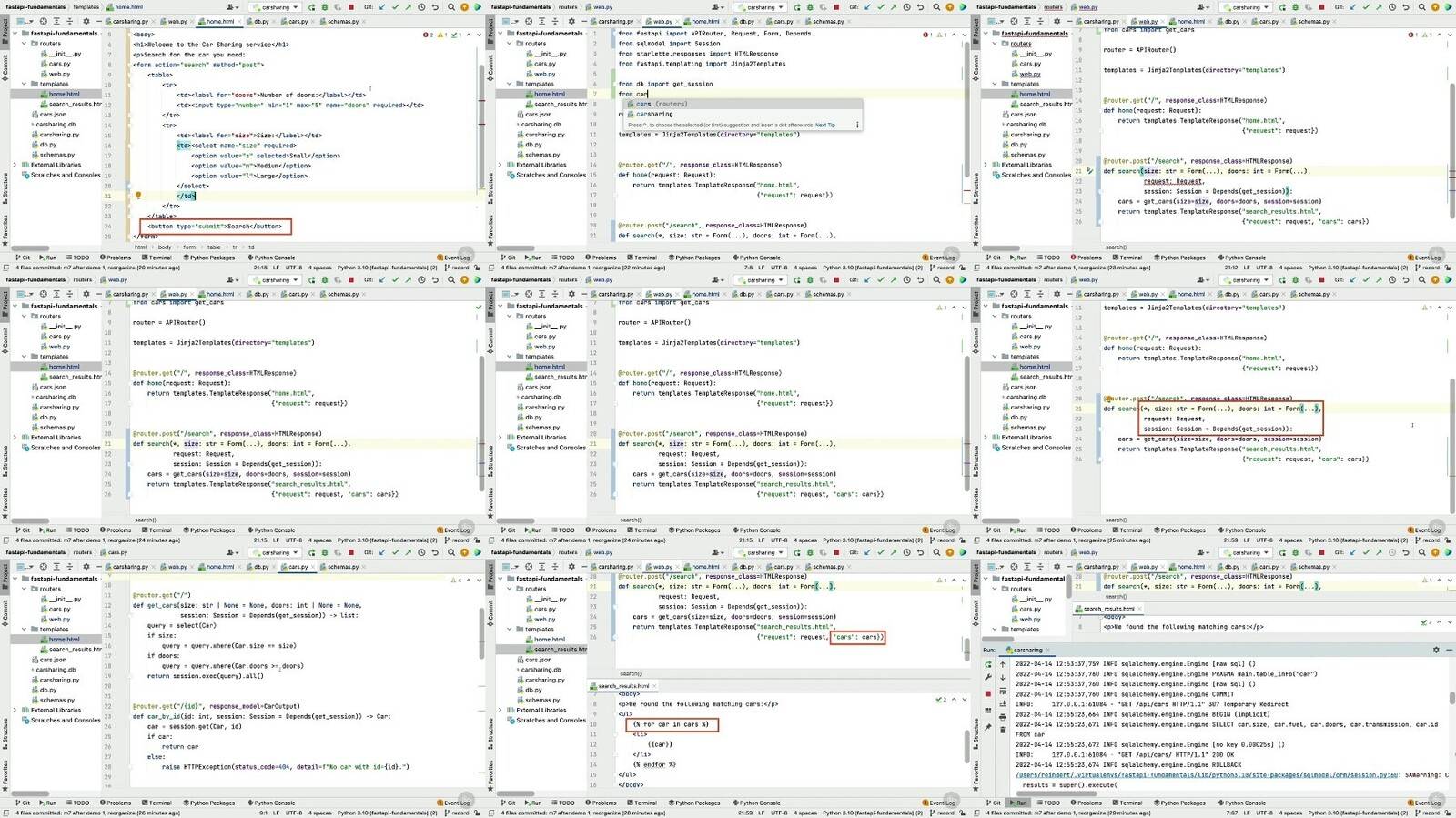Collapse the routers folder in the home.html editor window
This screenshot has width=1456, height=818.
point(25,44)
